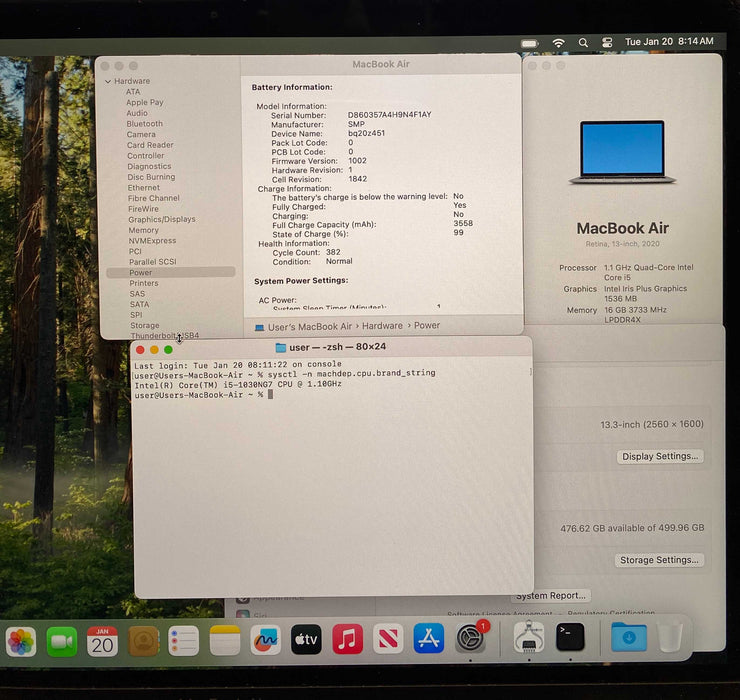Viewport: 740px width, 700px height.
Task: Select Fibre Channel in Hardware sidebar
Action: tap(153, 198)
